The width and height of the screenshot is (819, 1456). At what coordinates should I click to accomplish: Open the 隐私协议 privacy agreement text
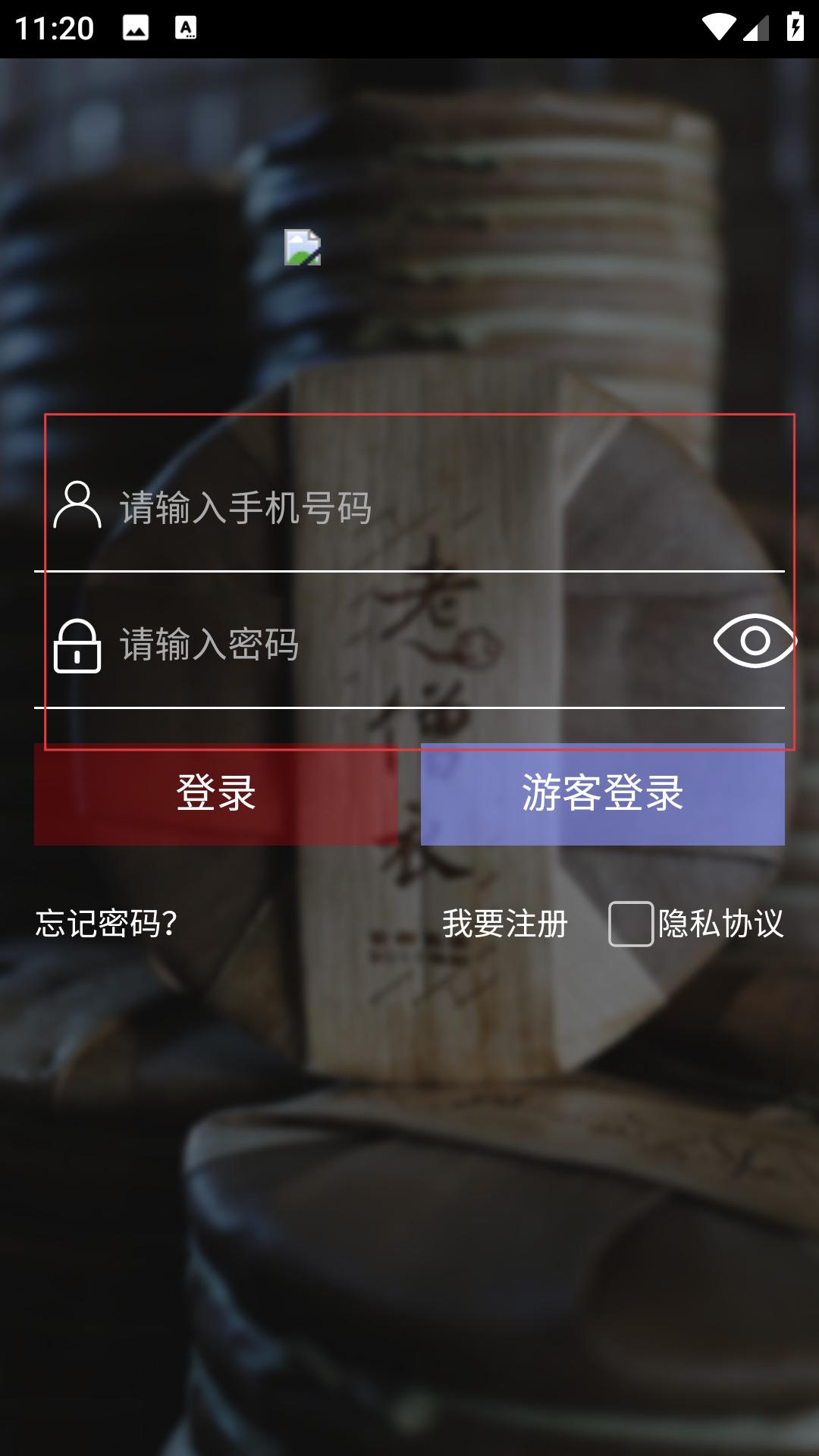pos(720,924)
